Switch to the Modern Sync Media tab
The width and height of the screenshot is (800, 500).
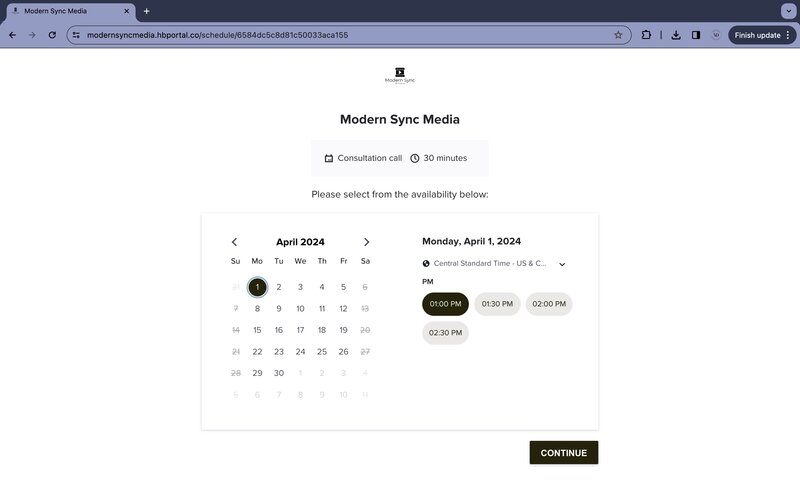click(x=70, y=11)
